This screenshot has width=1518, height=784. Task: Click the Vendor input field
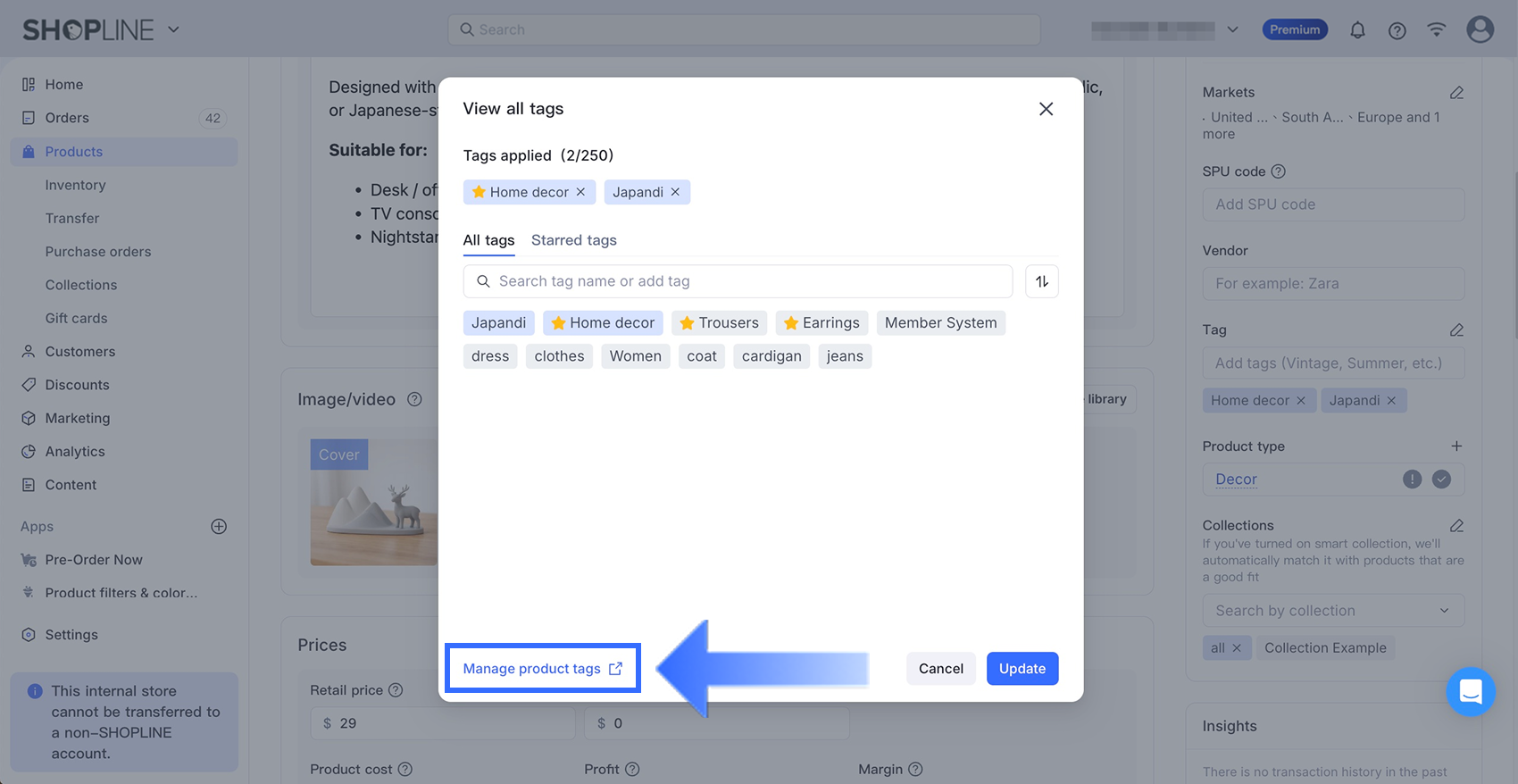click(1333, 284)
